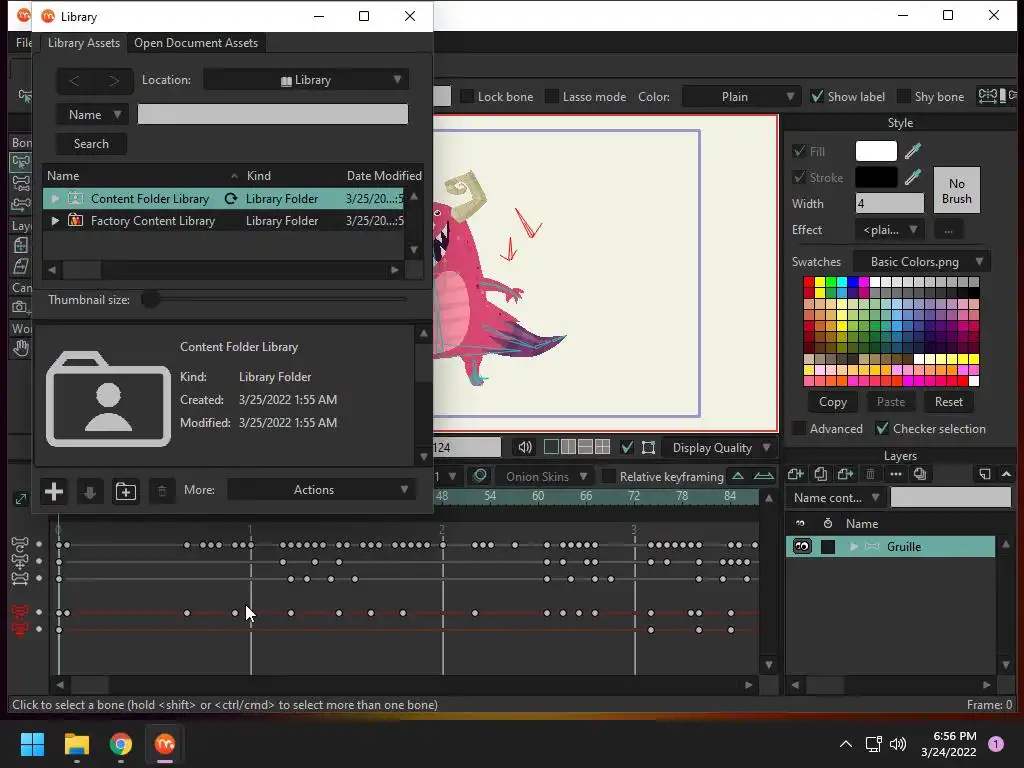Uncheck the Show label checkbox
The image size is (1024, 768).
coord(817,97)
